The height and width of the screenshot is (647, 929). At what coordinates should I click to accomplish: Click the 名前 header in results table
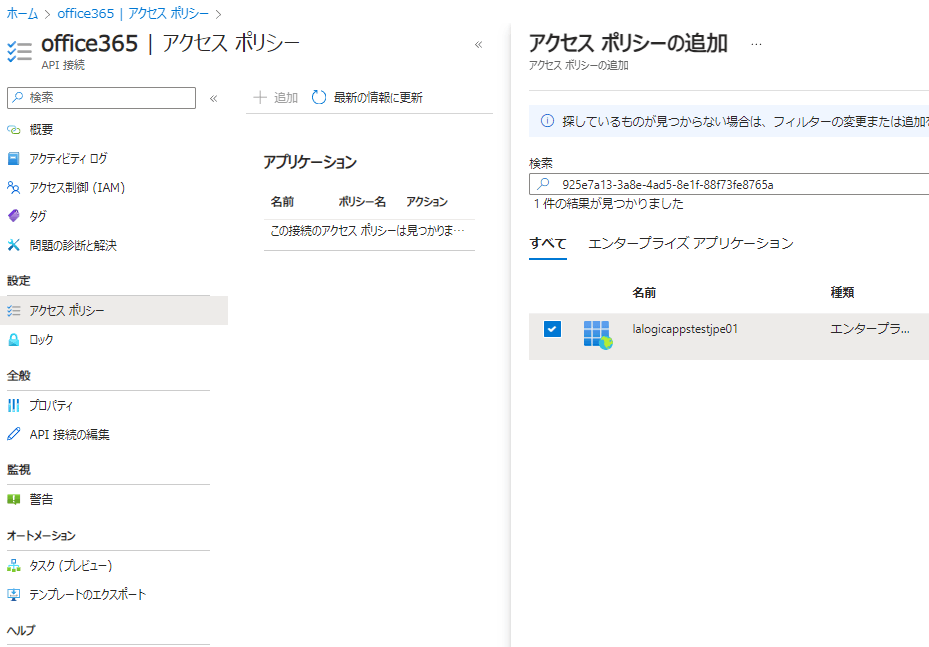point(644,293)
